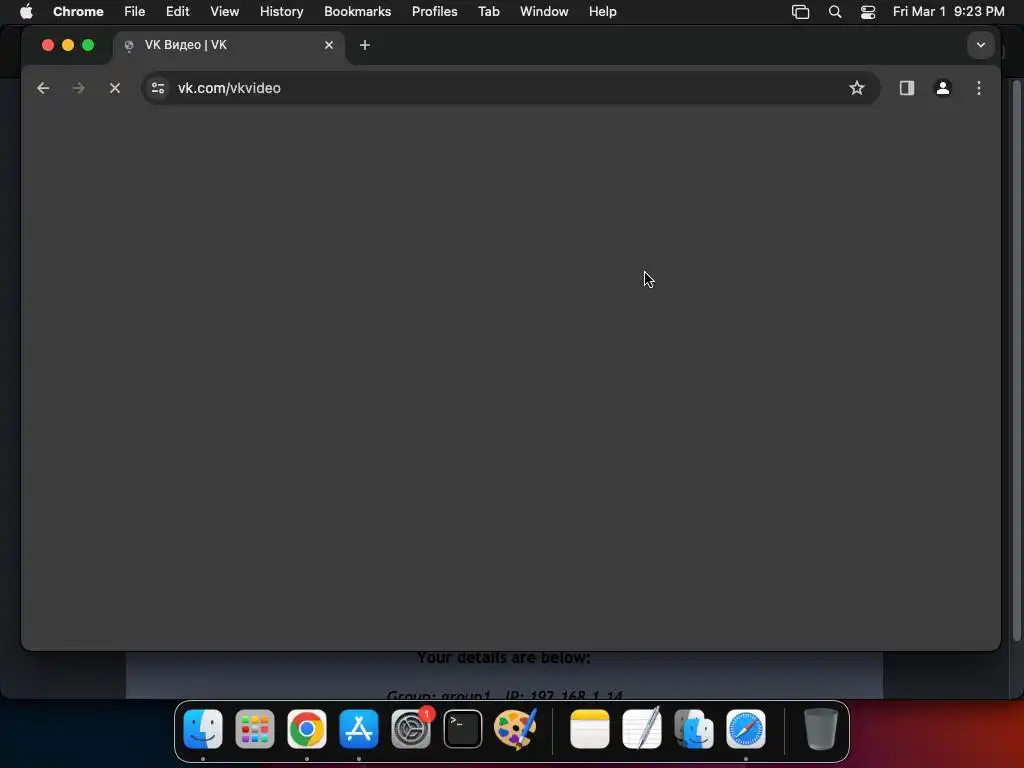Image resolution: width=1024 pixels, height=768 pixels.
Task: Open Control Center in menu bar
Action: [x=868, y=12]
